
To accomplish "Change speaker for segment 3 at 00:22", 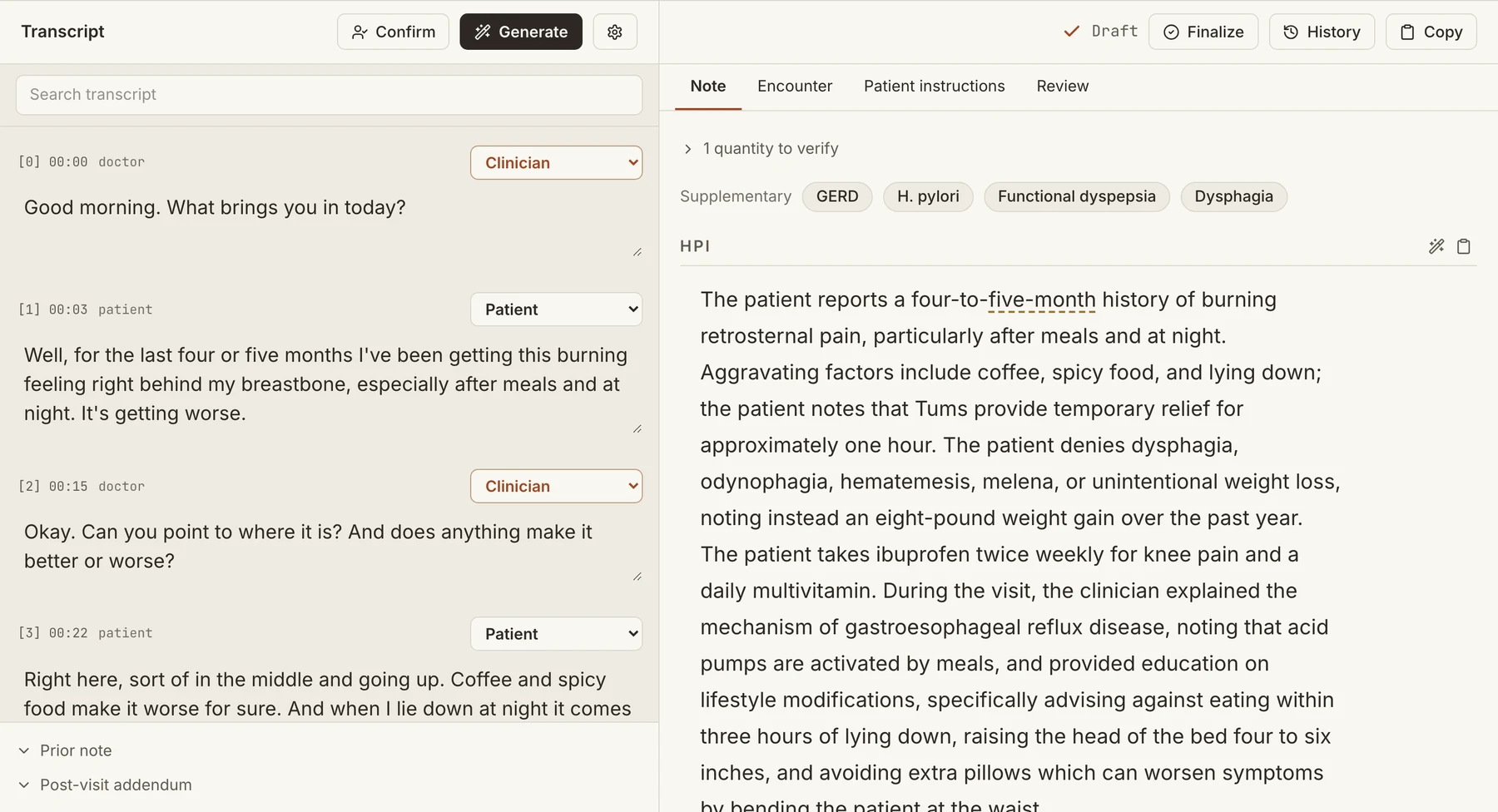I will (x=556, y=634).
